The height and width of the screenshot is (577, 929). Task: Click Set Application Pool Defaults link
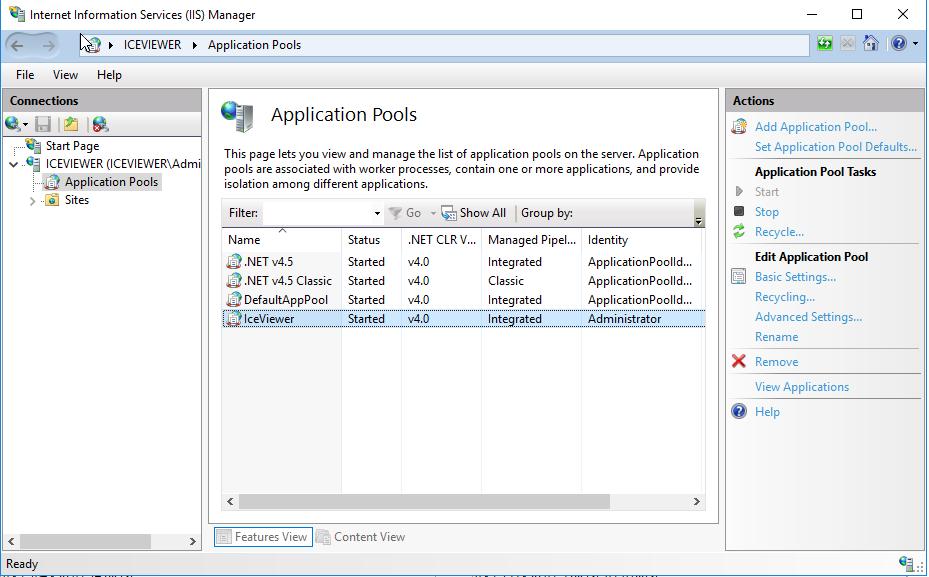coord(835,147)
